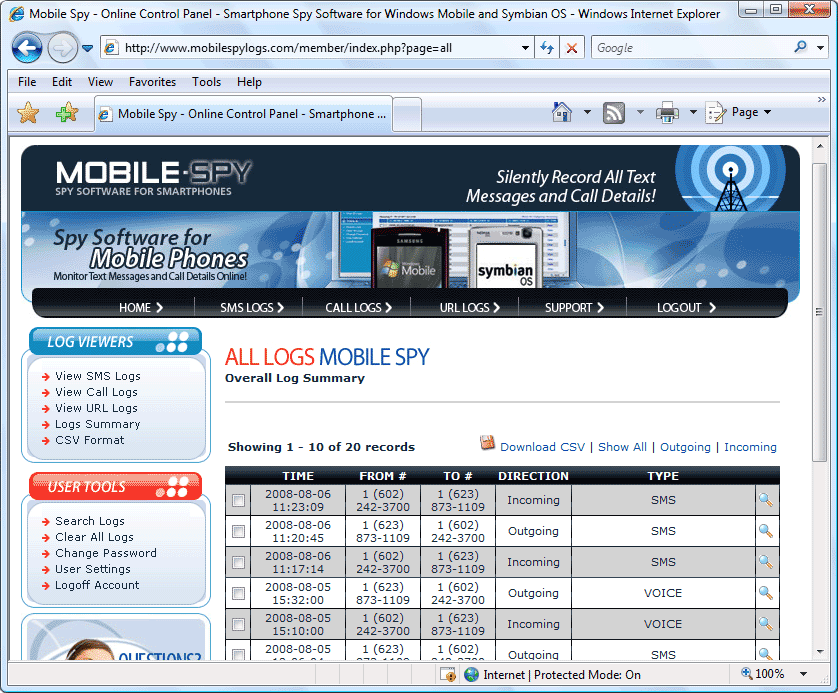This screenshot has height=693, width=838.
Task: Open the File menu
Action: click(x=27, y=82)
